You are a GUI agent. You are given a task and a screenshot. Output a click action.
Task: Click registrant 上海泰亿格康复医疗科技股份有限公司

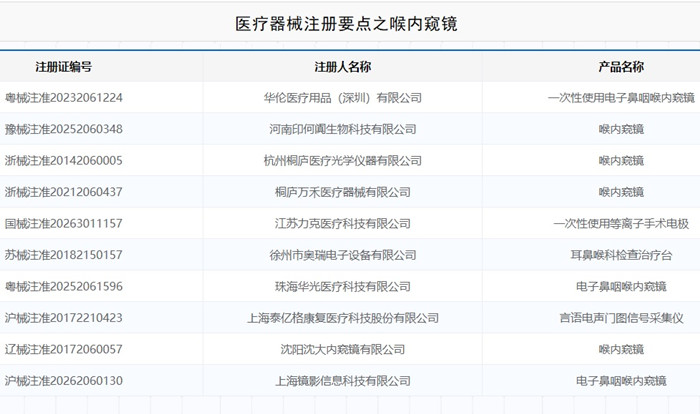coord(342,318)
